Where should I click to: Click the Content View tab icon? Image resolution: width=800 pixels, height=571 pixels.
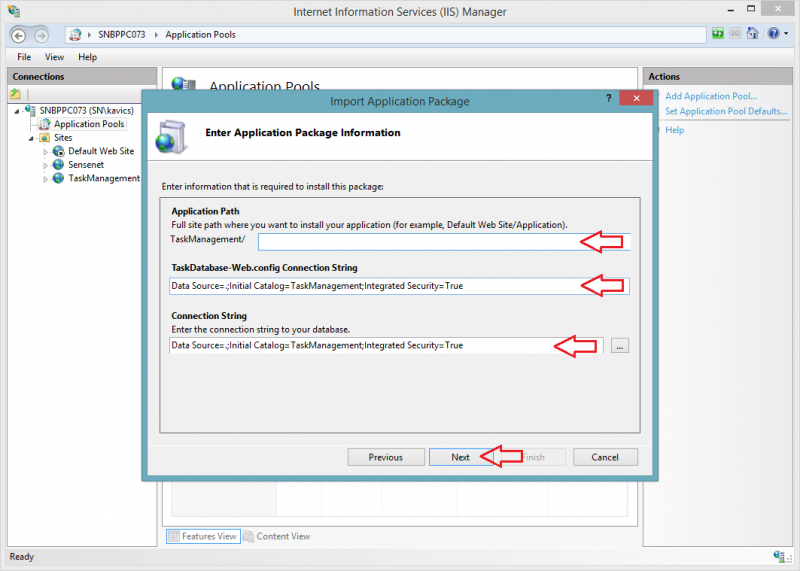pos(248,536)
